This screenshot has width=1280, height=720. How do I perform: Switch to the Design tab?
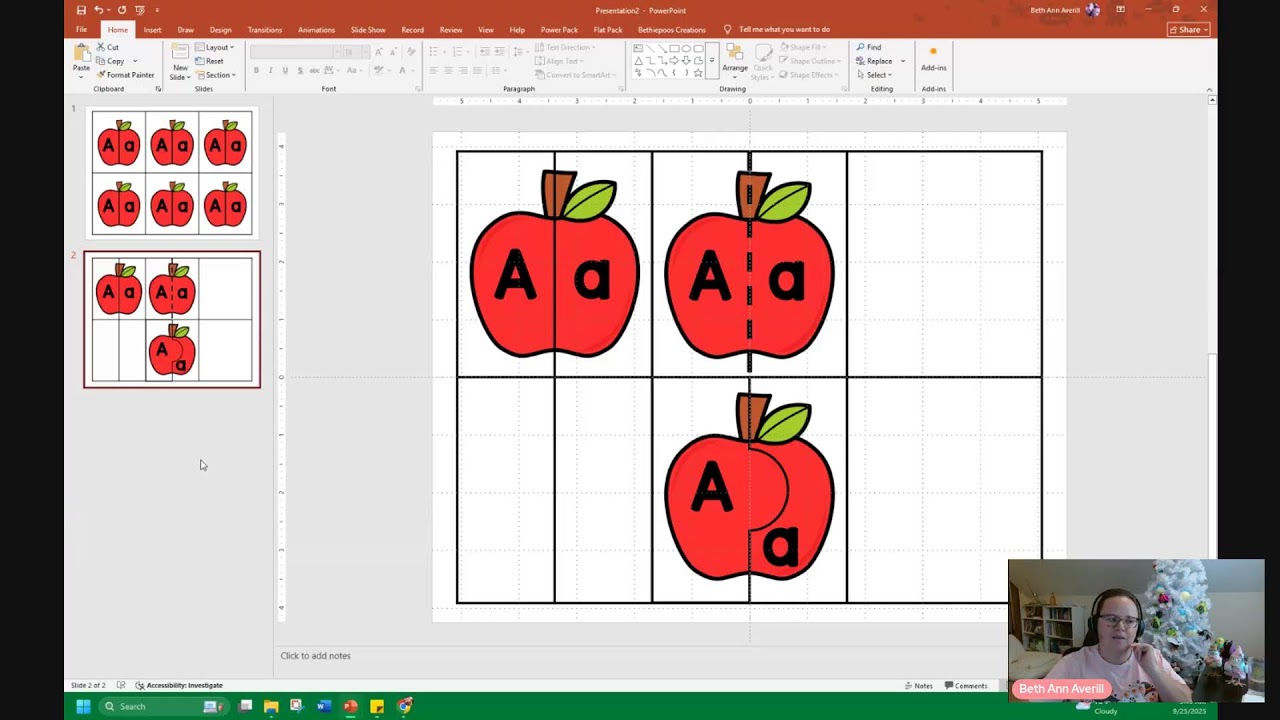pyautogui.click(x=220, y=29)
